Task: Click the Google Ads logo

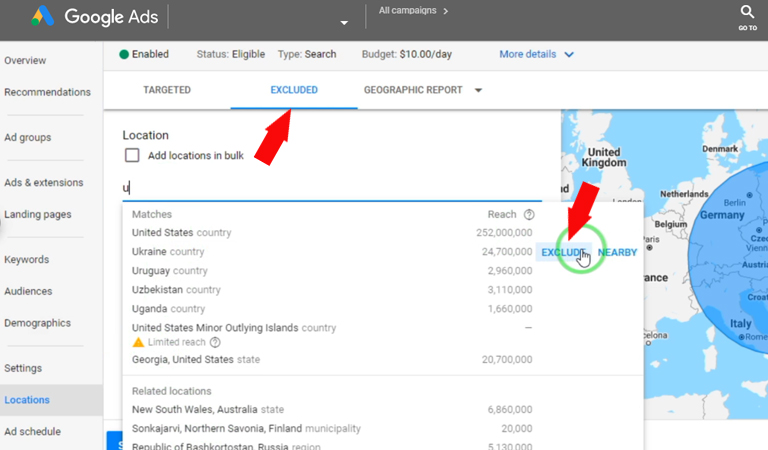Action: [x=95, y=17]
